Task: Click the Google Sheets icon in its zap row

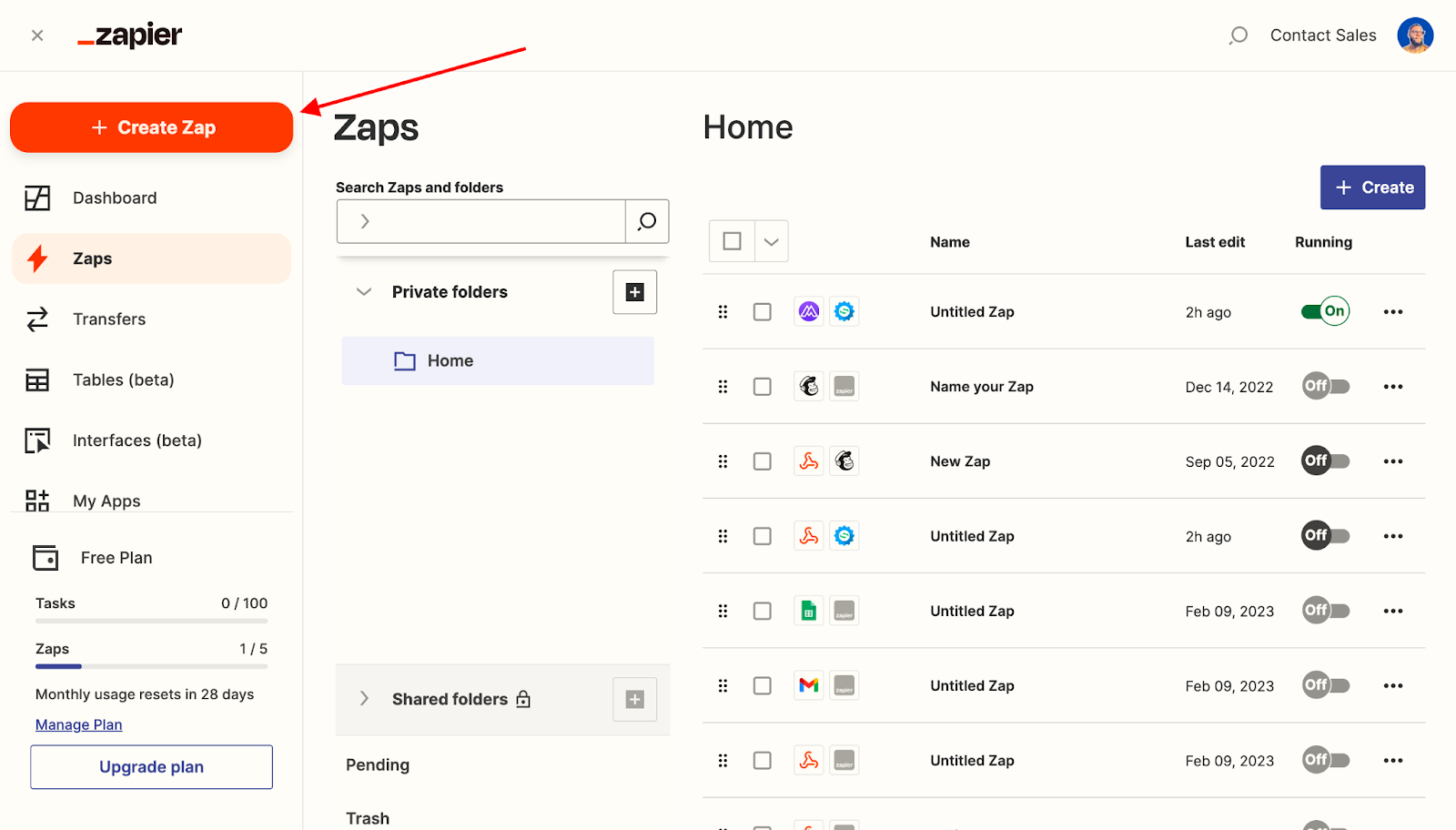Action: pyautogui.click(x=809, y=612)
